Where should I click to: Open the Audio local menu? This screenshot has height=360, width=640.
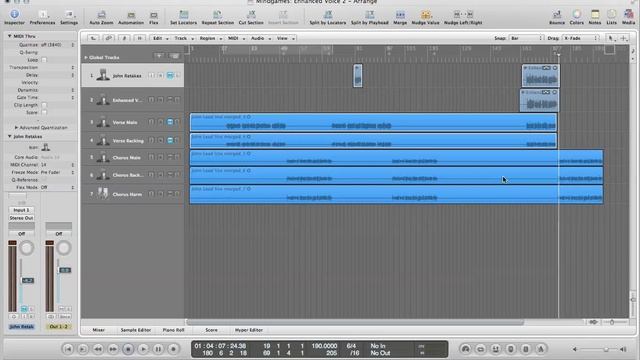261,38
